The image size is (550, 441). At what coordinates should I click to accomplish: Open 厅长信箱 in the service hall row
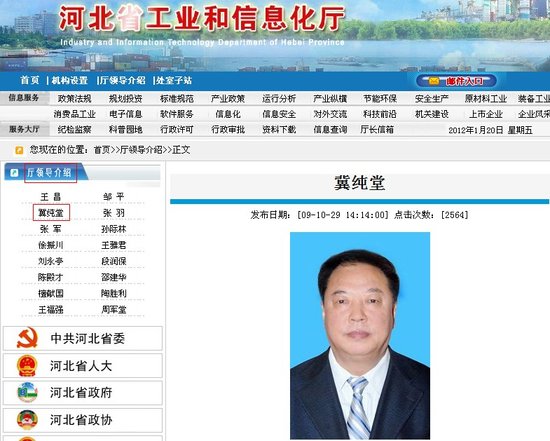coord(377,129)
